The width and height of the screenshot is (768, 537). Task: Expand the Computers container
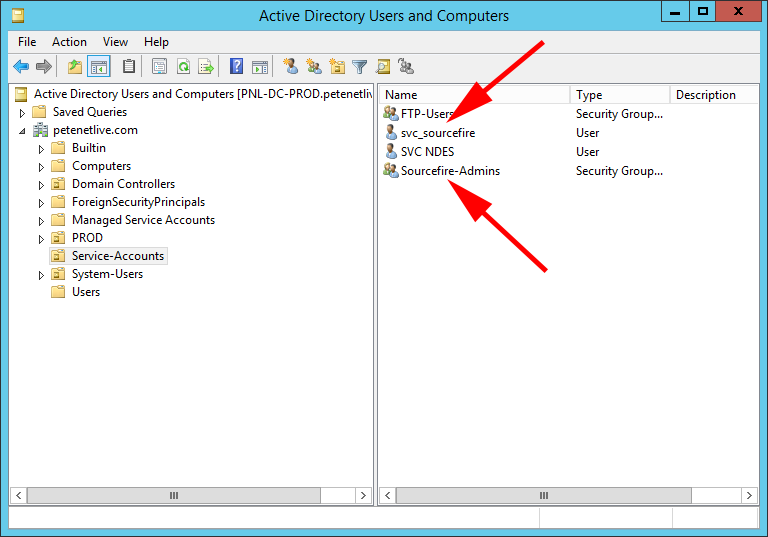tap(41, 167)
